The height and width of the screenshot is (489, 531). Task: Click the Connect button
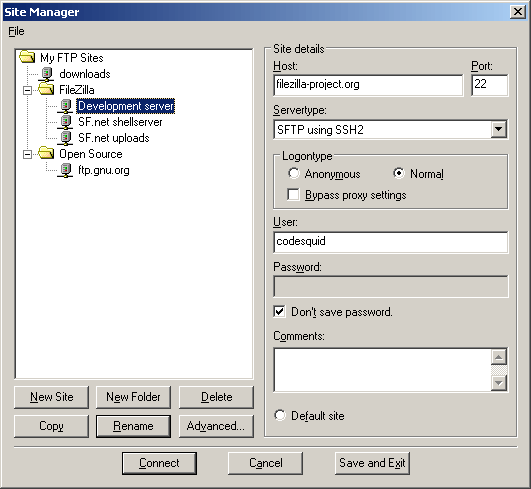tap(159, 463)
